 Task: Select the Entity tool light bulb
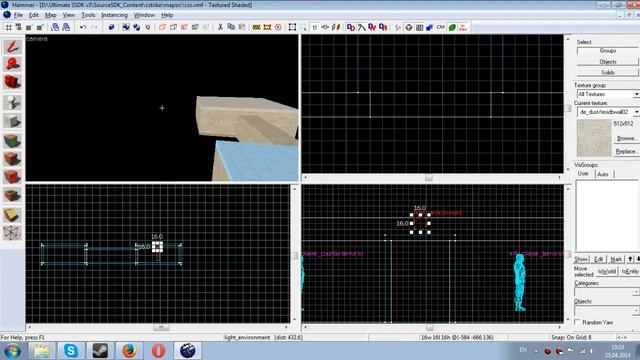coord(12,102)
